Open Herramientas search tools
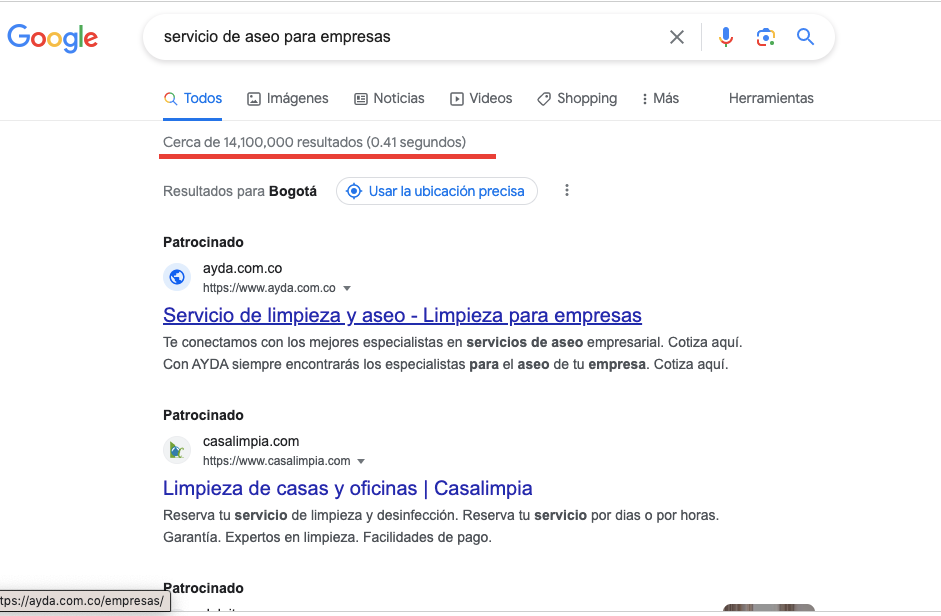941x616 pixels. tap(771, 98)
